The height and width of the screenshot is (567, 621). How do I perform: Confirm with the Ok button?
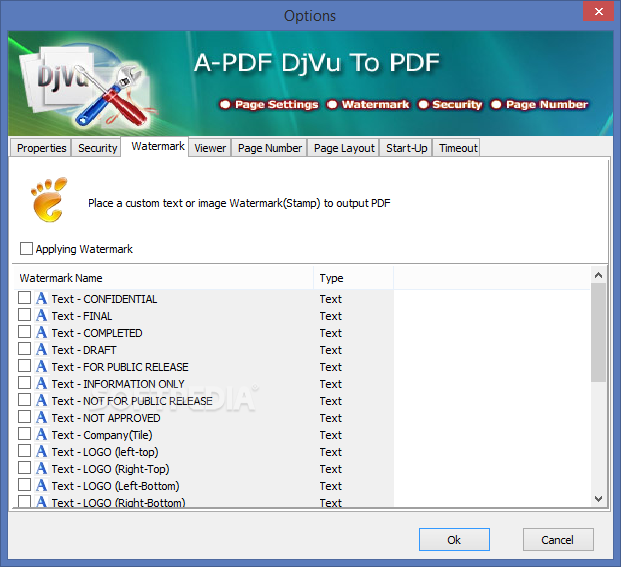pyautogui.click(x=454, y=540)
